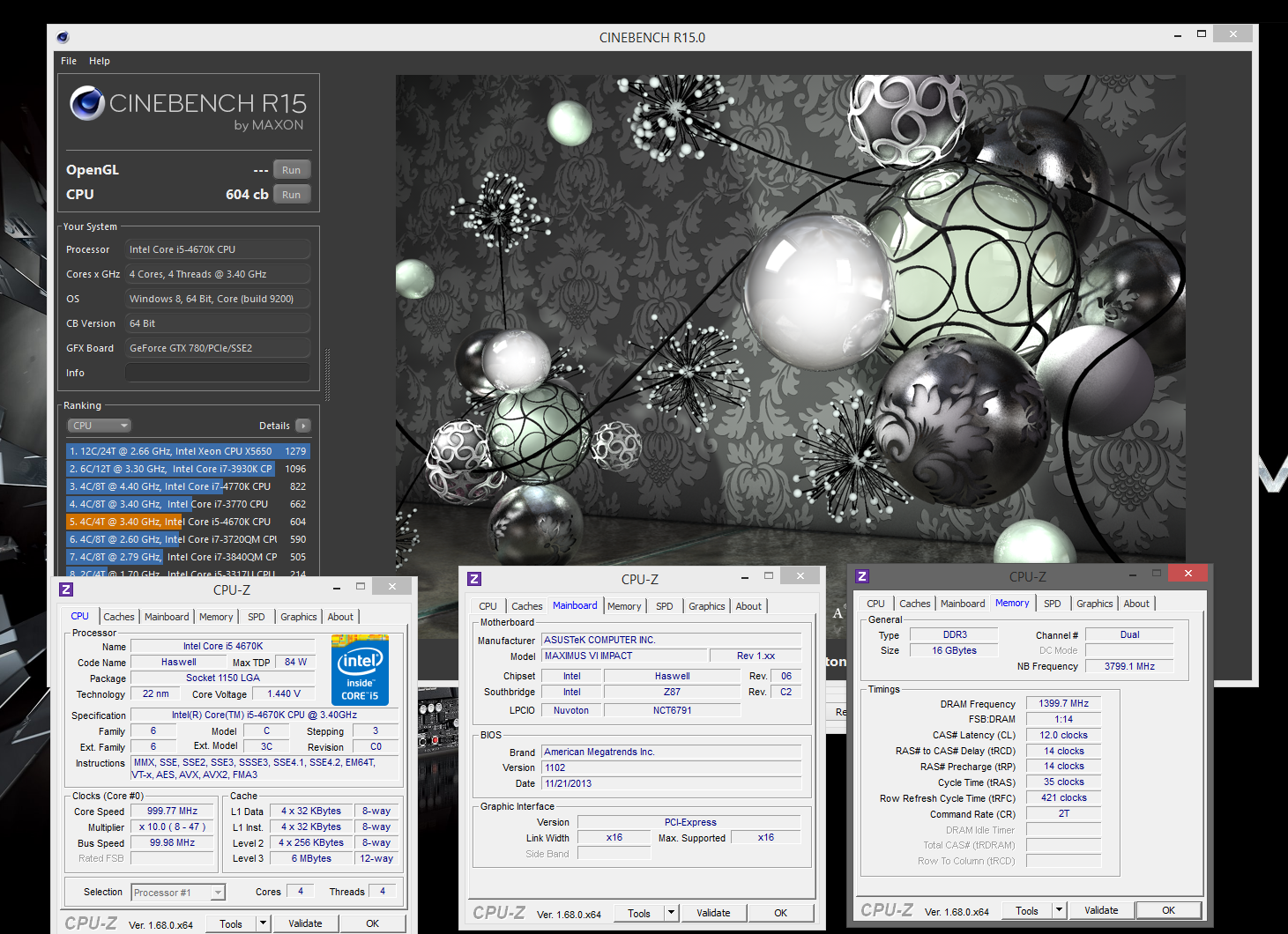1288x934 pixels.
Task: Select ranking row Core i7-4770K CPU
Action: click(x=188, y=486)
